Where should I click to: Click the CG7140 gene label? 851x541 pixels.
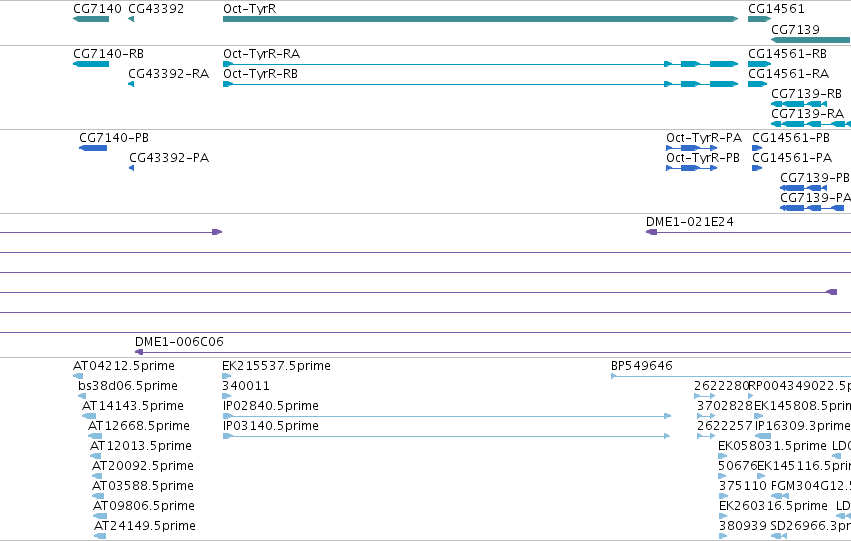coord(97,9)
